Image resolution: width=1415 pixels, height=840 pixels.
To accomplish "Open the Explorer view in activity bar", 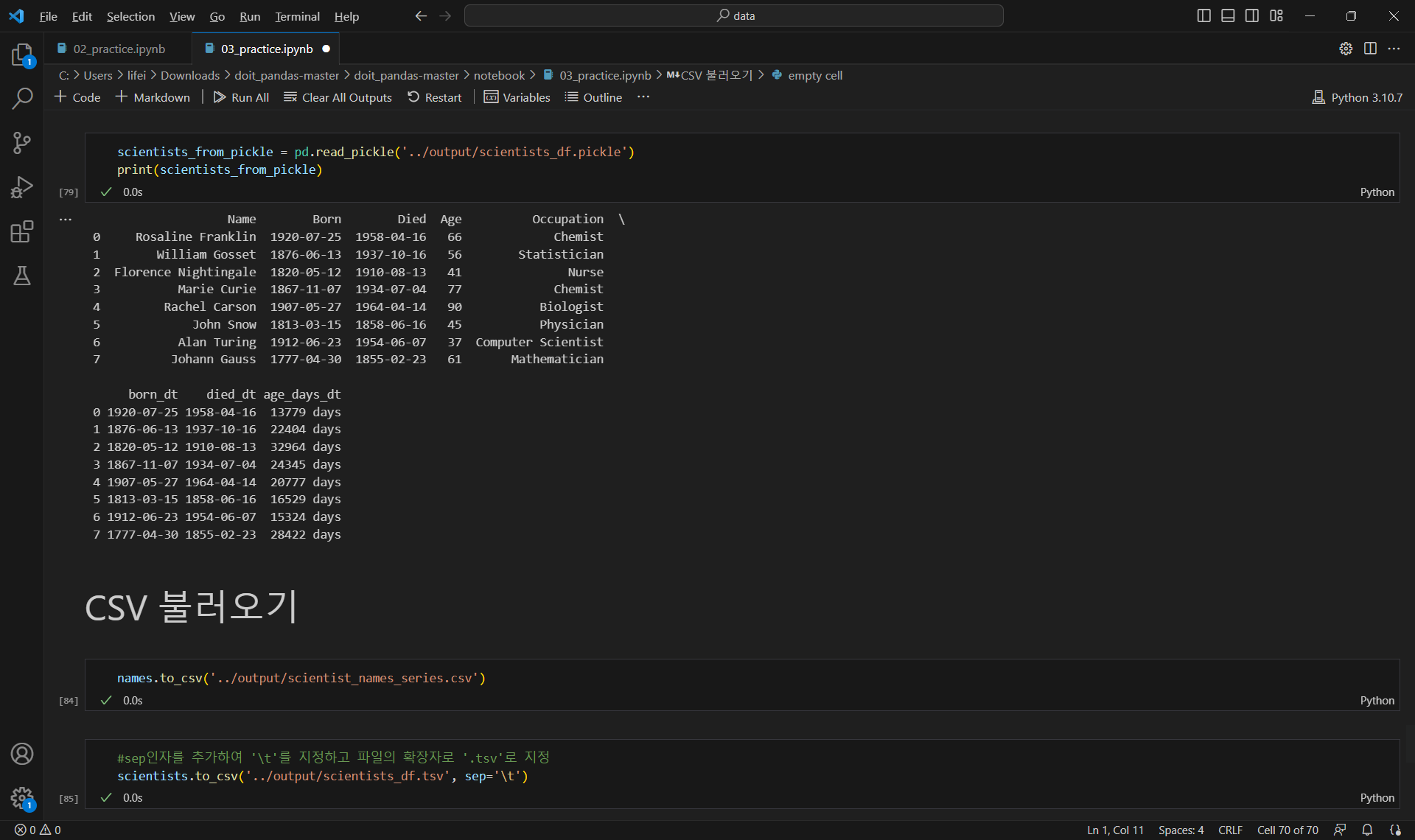I will [x=22, y=55].
